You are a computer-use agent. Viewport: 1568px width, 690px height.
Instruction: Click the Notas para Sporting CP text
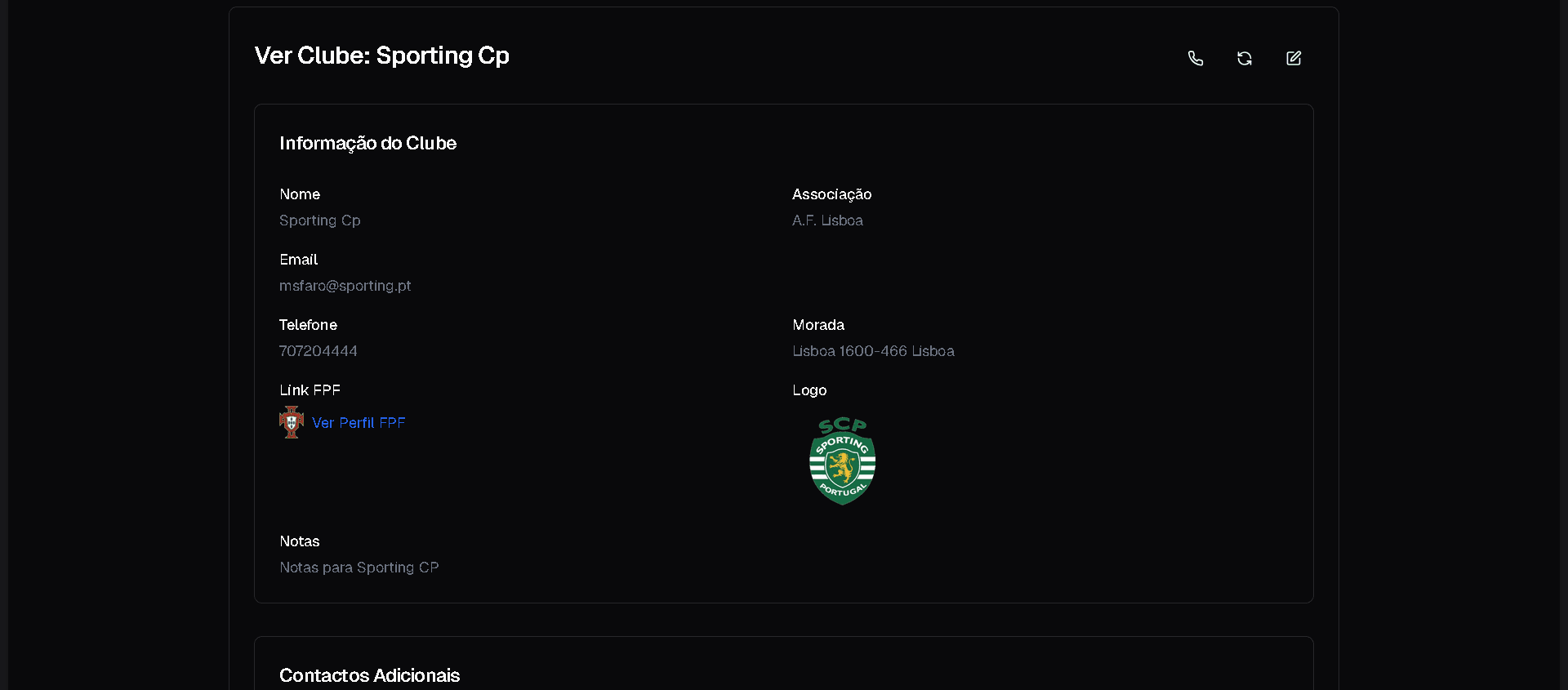coord(359,568)
